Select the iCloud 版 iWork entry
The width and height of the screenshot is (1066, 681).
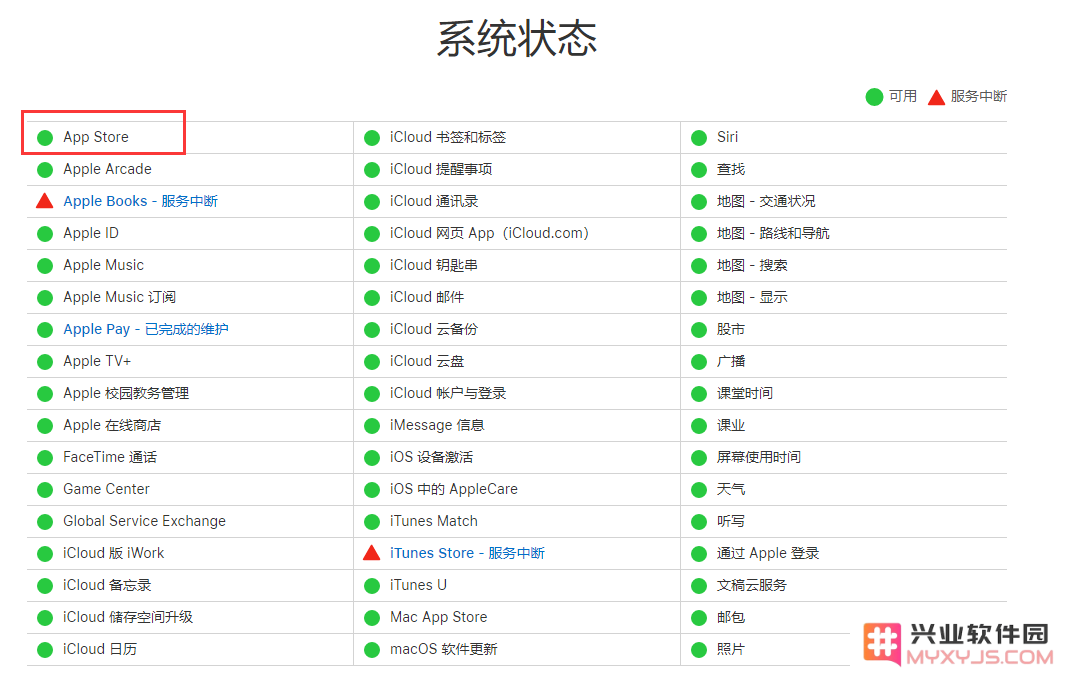pos(114,553)
